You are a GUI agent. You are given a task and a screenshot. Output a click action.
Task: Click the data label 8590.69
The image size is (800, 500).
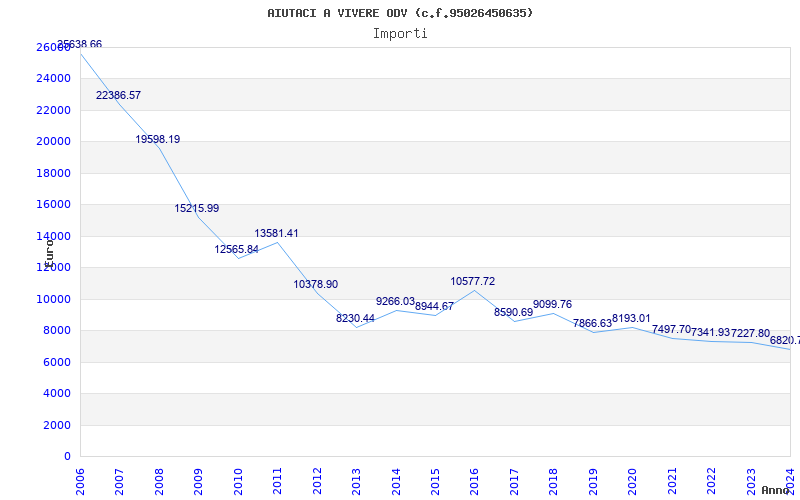[x=513, y=312]
